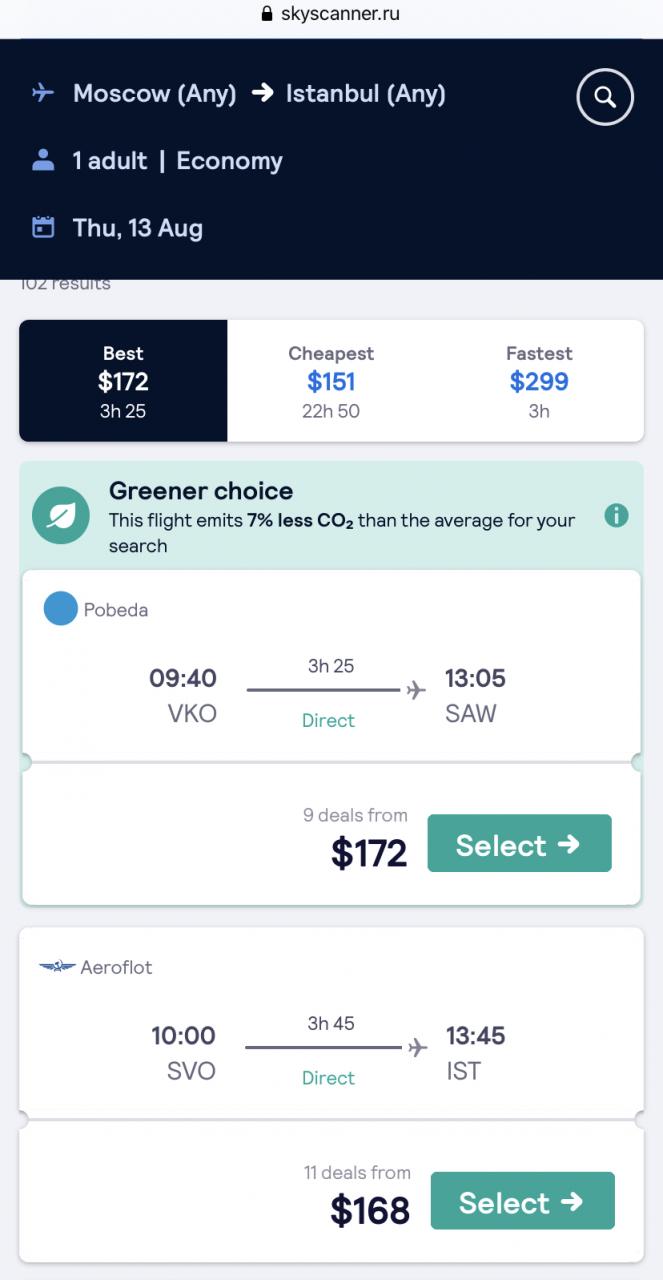This screenshot has width=663, height=1280.
Task: Switch to the Fastest $299 tab
Action: [x=539, y=381]
